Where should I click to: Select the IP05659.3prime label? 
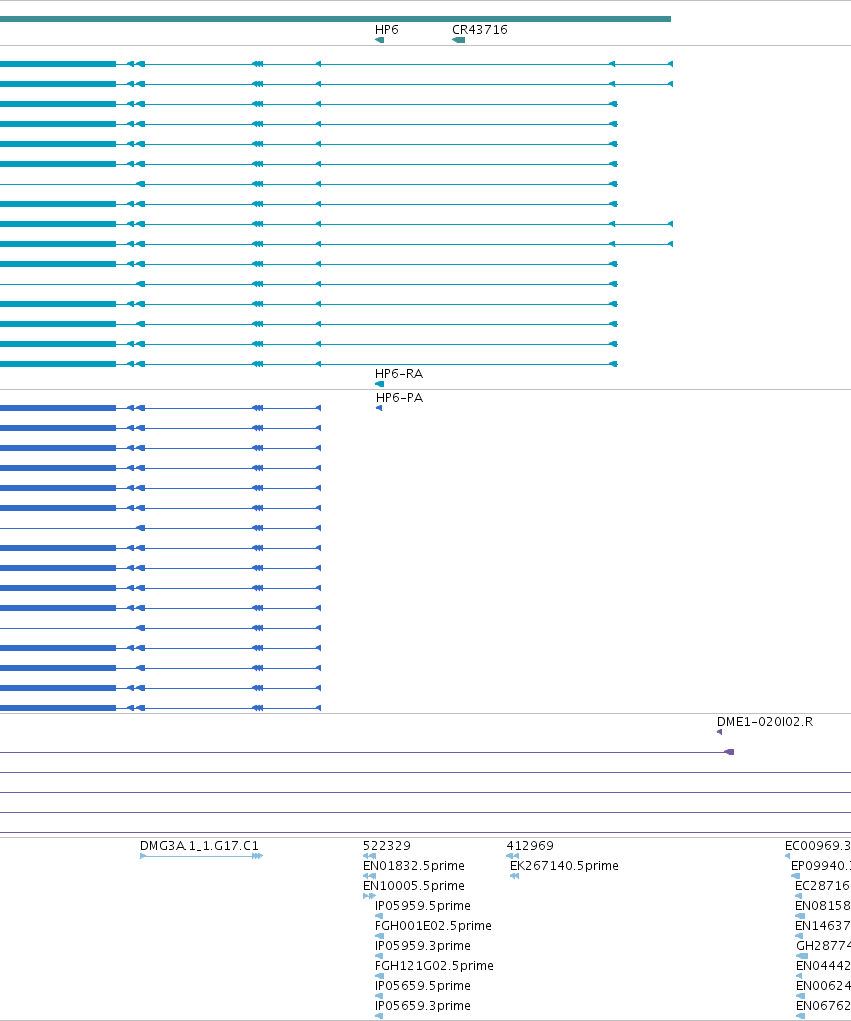coord(423,1006)
